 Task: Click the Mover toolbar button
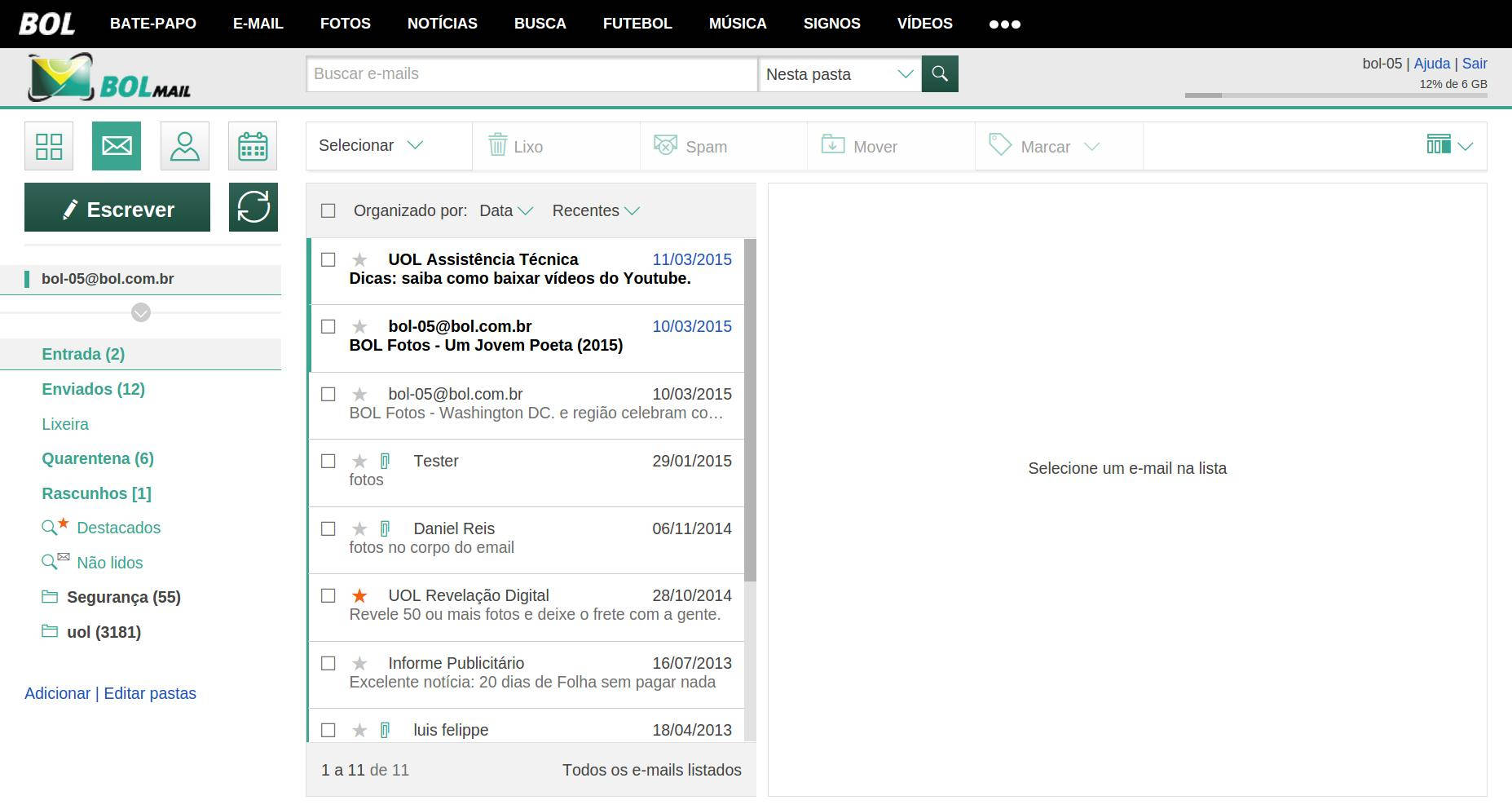[892, 146]
